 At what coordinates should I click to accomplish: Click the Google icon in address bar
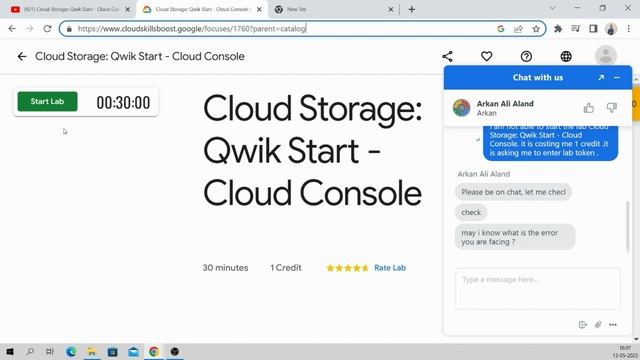click(x=501, y=29)
